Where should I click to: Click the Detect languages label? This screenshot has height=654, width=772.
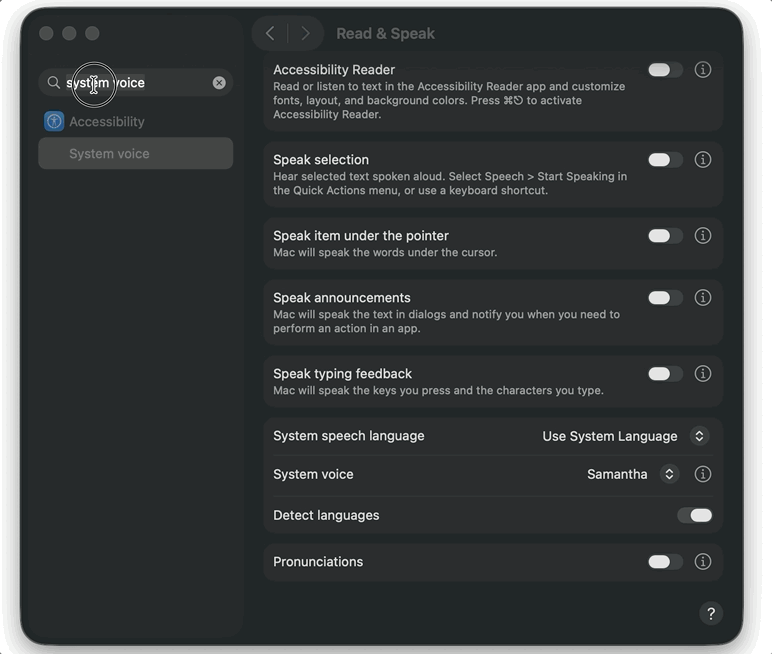326,515
